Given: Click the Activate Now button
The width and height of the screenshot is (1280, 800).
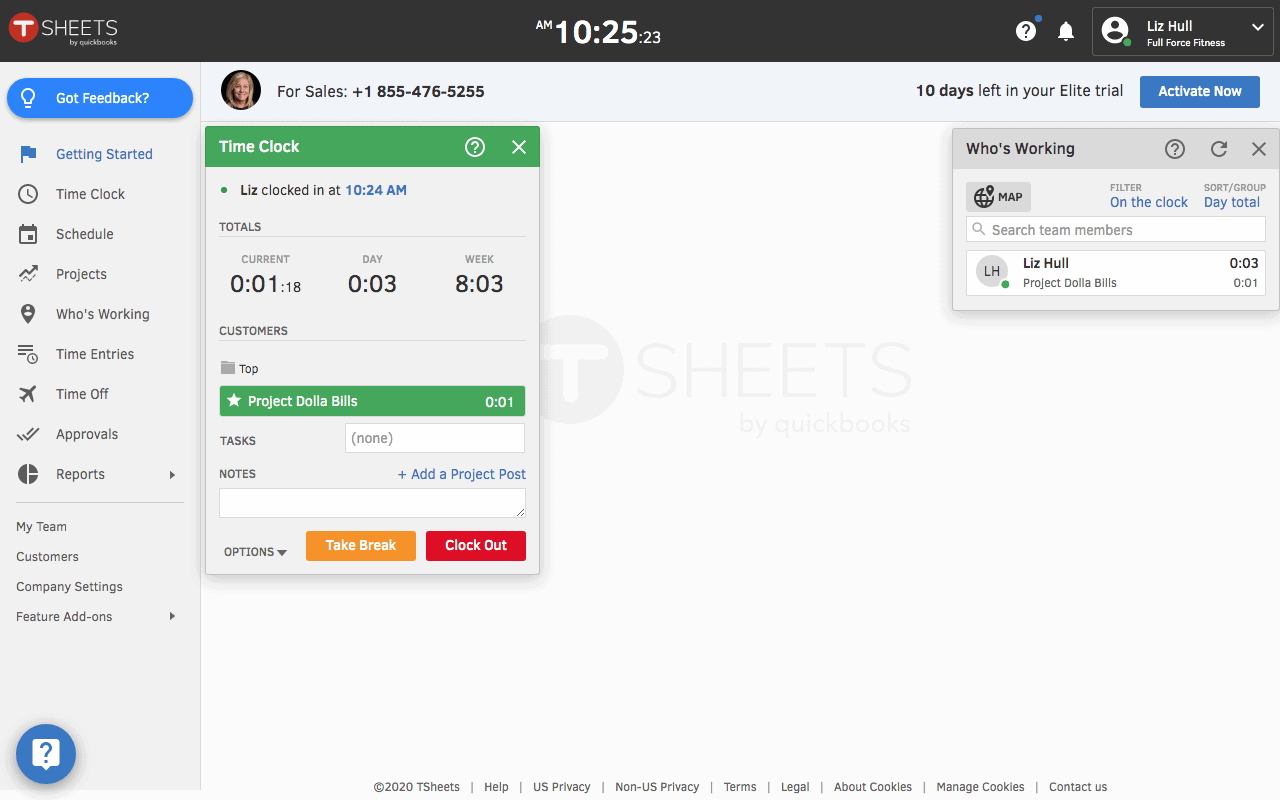Looking at the screenshot, I should pyautogui.click(x=1200, y=91).
